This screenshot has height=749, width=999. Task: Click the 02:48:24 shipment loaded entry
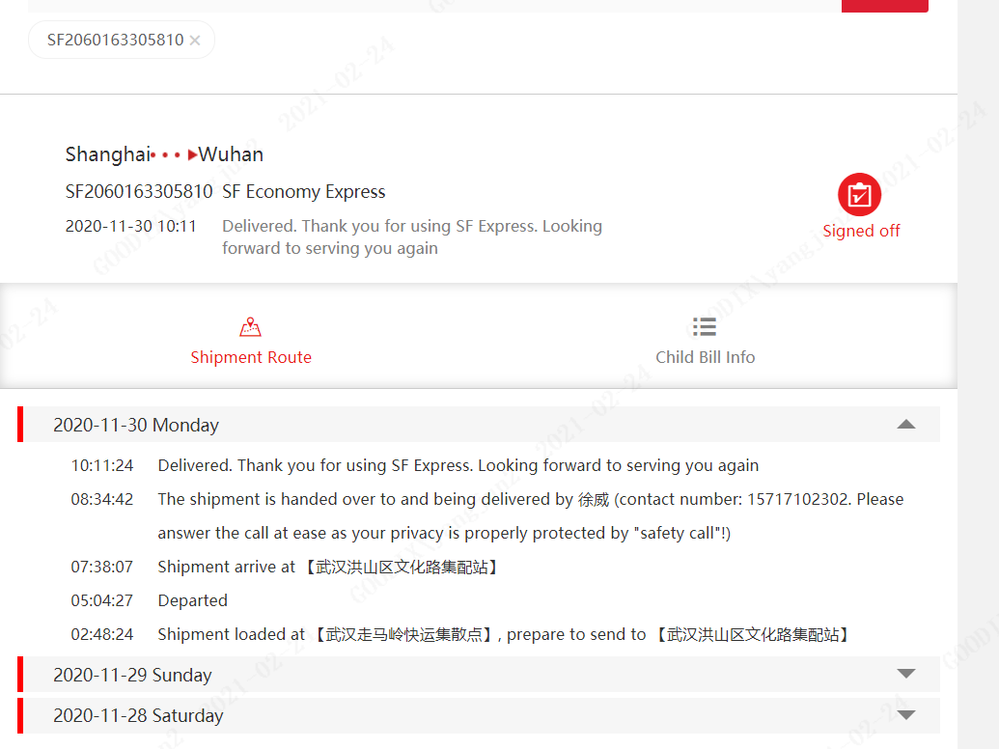[x=503, y=634]
